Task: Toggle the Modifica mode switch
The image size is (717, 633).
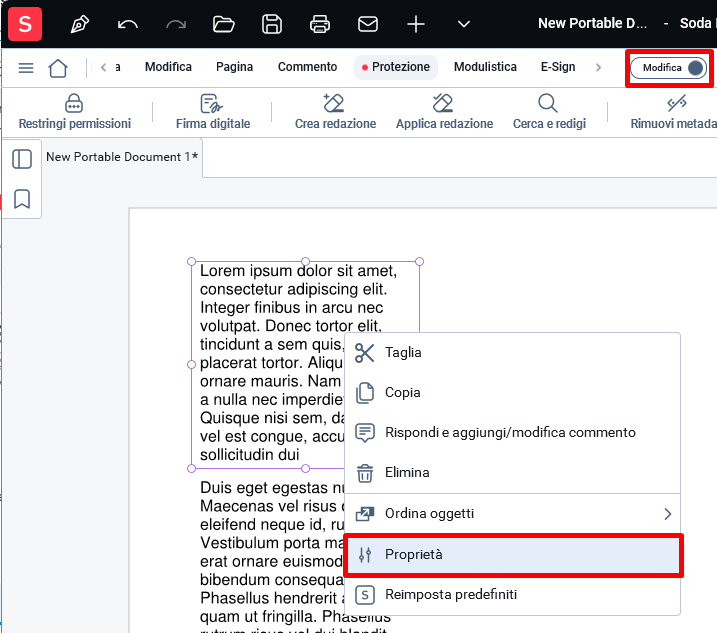Action: coord(669,68)
